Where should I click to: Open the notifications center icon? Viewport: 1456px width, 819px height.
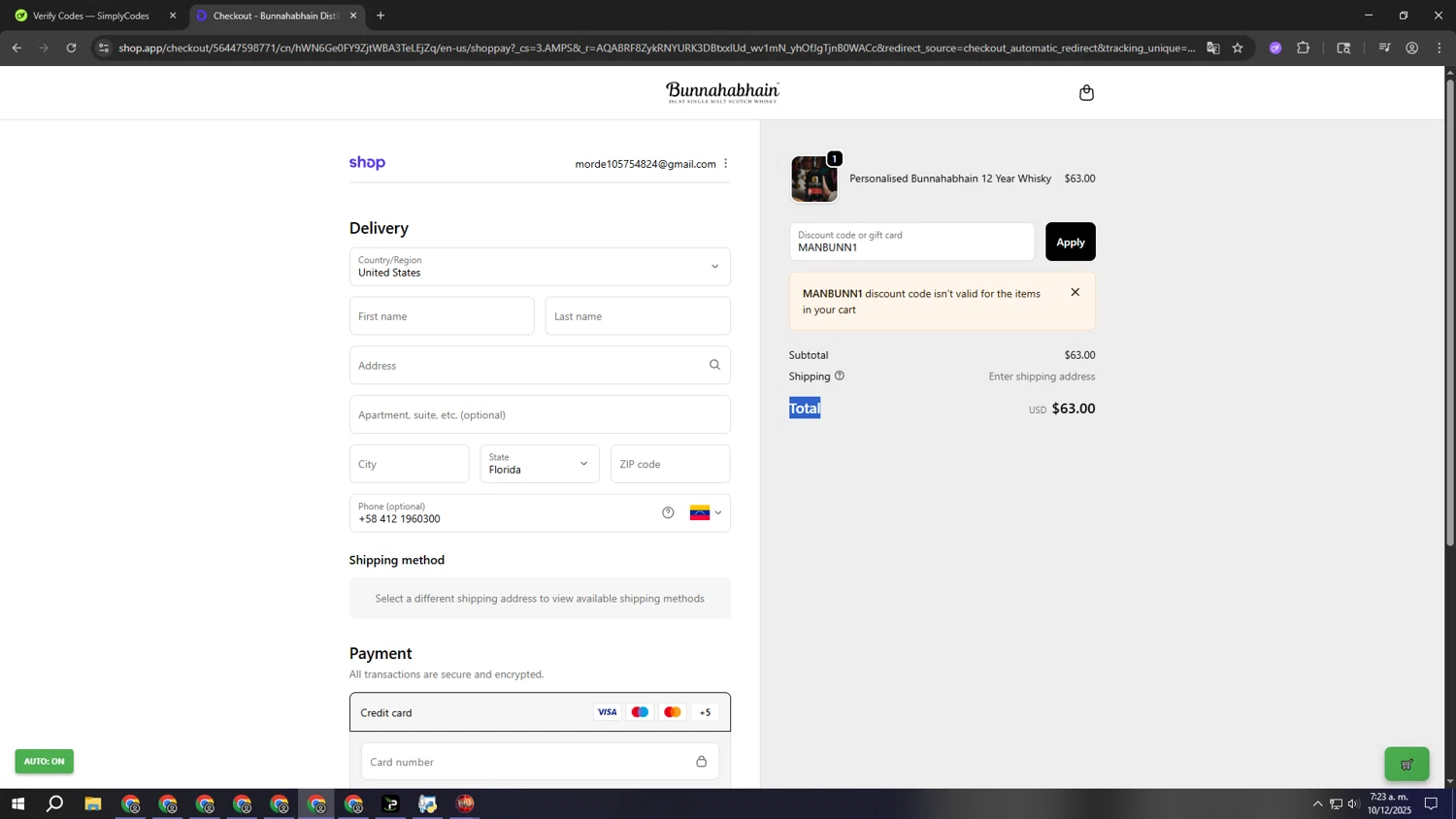(1431, 803)
